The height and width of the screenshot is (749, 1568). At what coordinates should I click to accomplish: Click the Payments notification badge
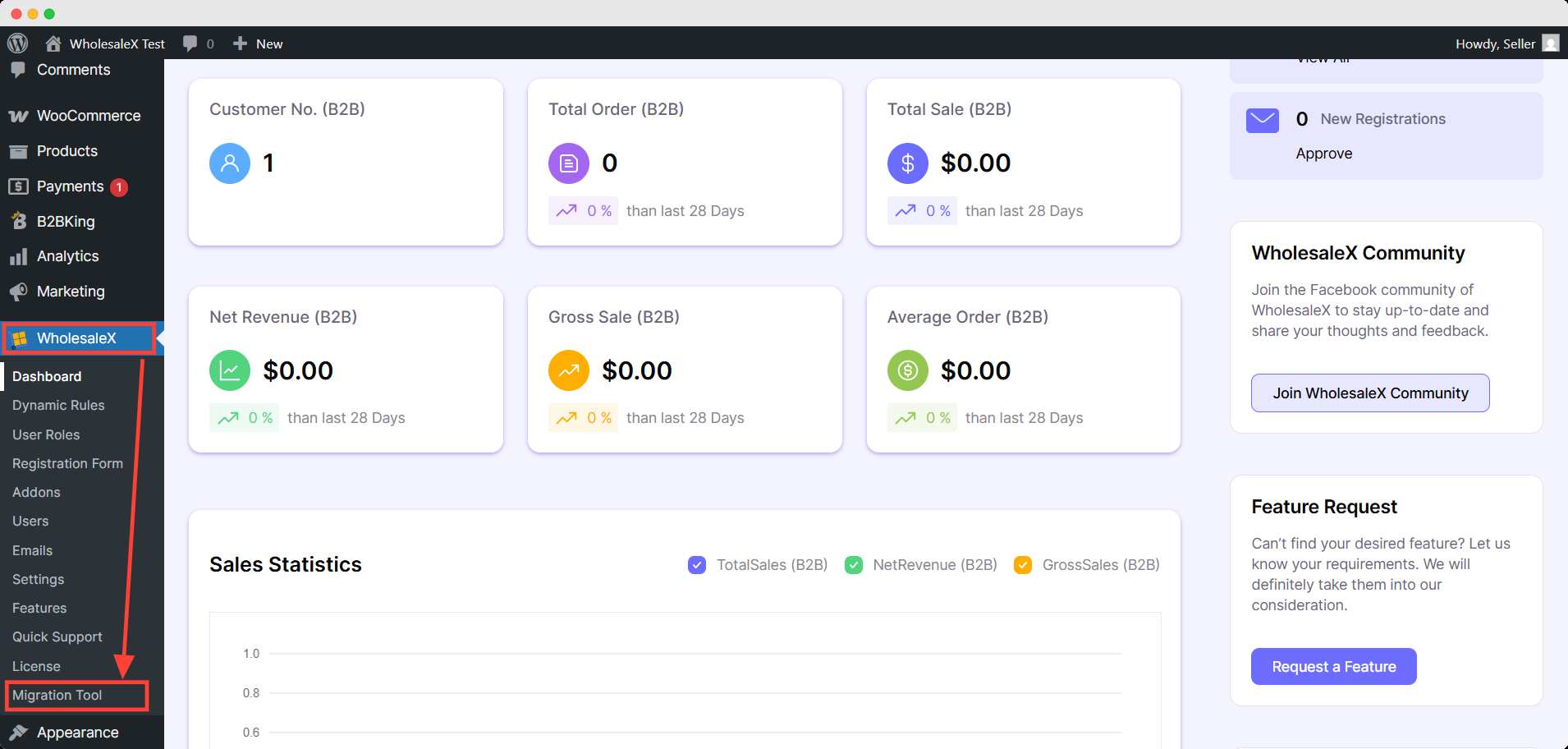119,187
